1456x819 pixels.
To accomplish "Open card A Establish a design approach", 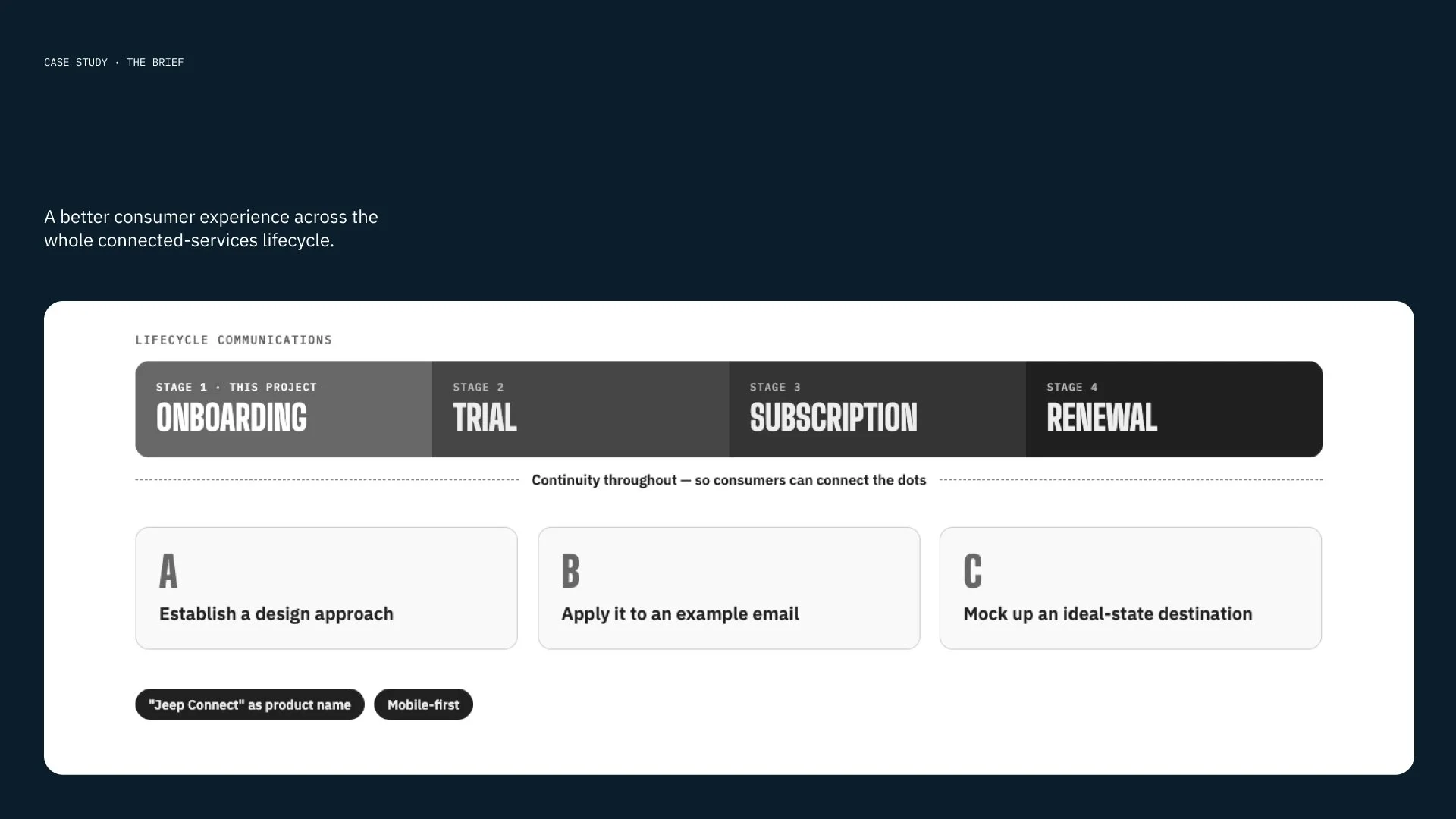I will [x=326, y=588].
